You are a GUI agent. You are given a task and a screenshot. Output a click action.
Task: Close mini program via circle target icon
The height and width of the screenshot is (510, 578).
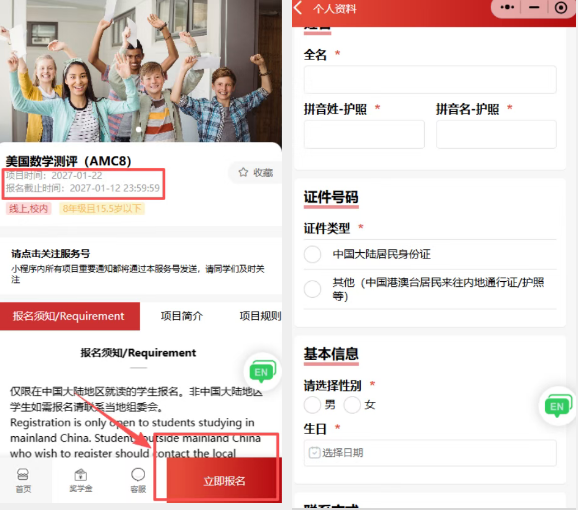(x=561, y=8)
